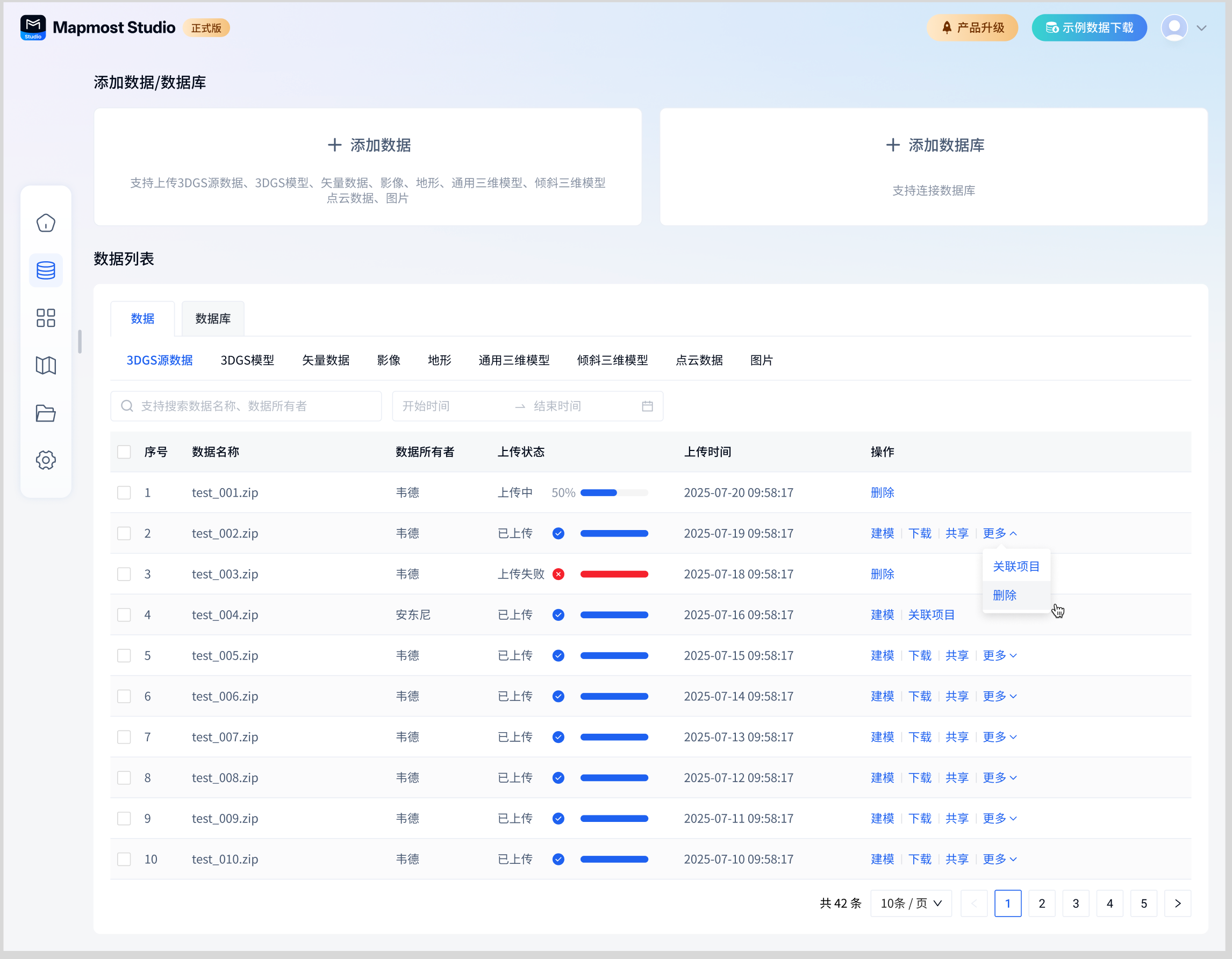Screen dimensions: 1232x959
Task: Open the folder sidebar icon
Action: point(46,413)
